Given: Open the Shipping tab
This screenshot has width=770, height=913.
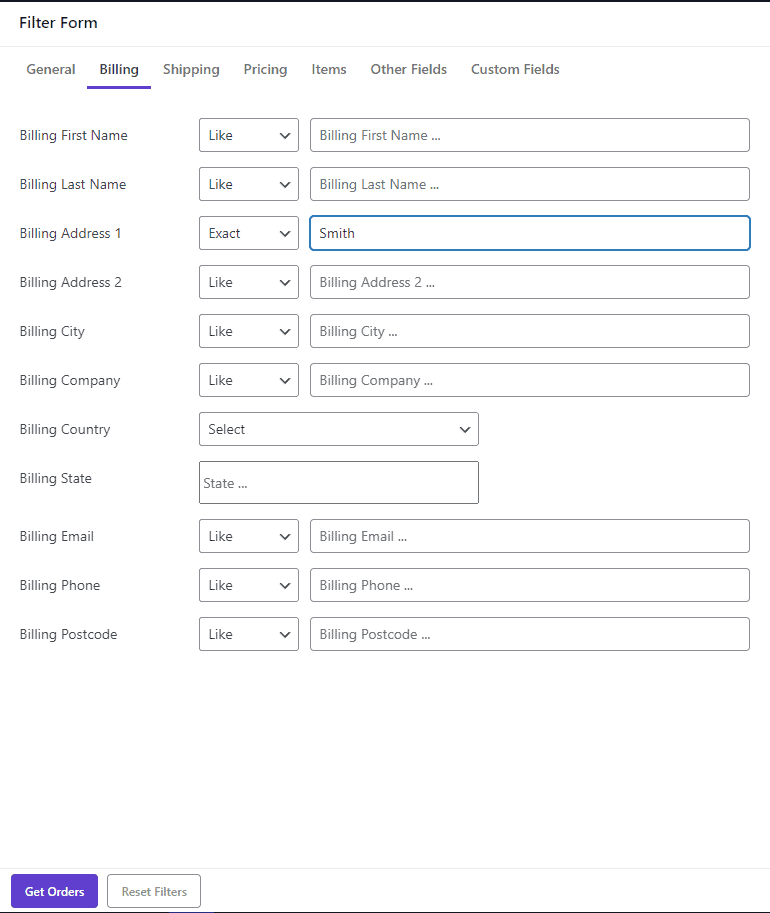Looking at the screenshot, I should coord(191,69).
